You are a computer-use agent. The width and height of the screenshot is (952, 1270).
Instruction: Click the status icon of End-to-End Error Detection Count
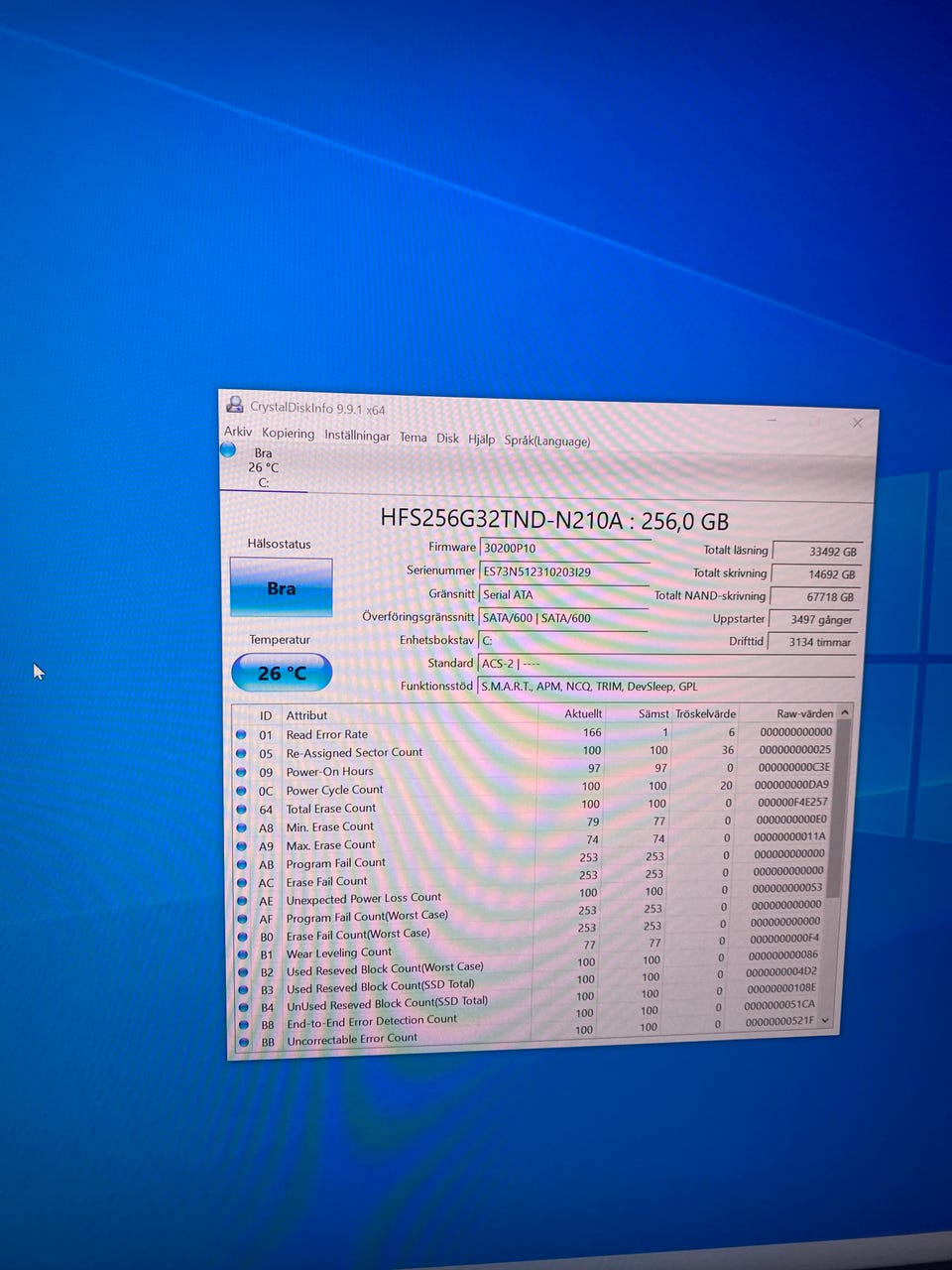tap(244, 1025)
